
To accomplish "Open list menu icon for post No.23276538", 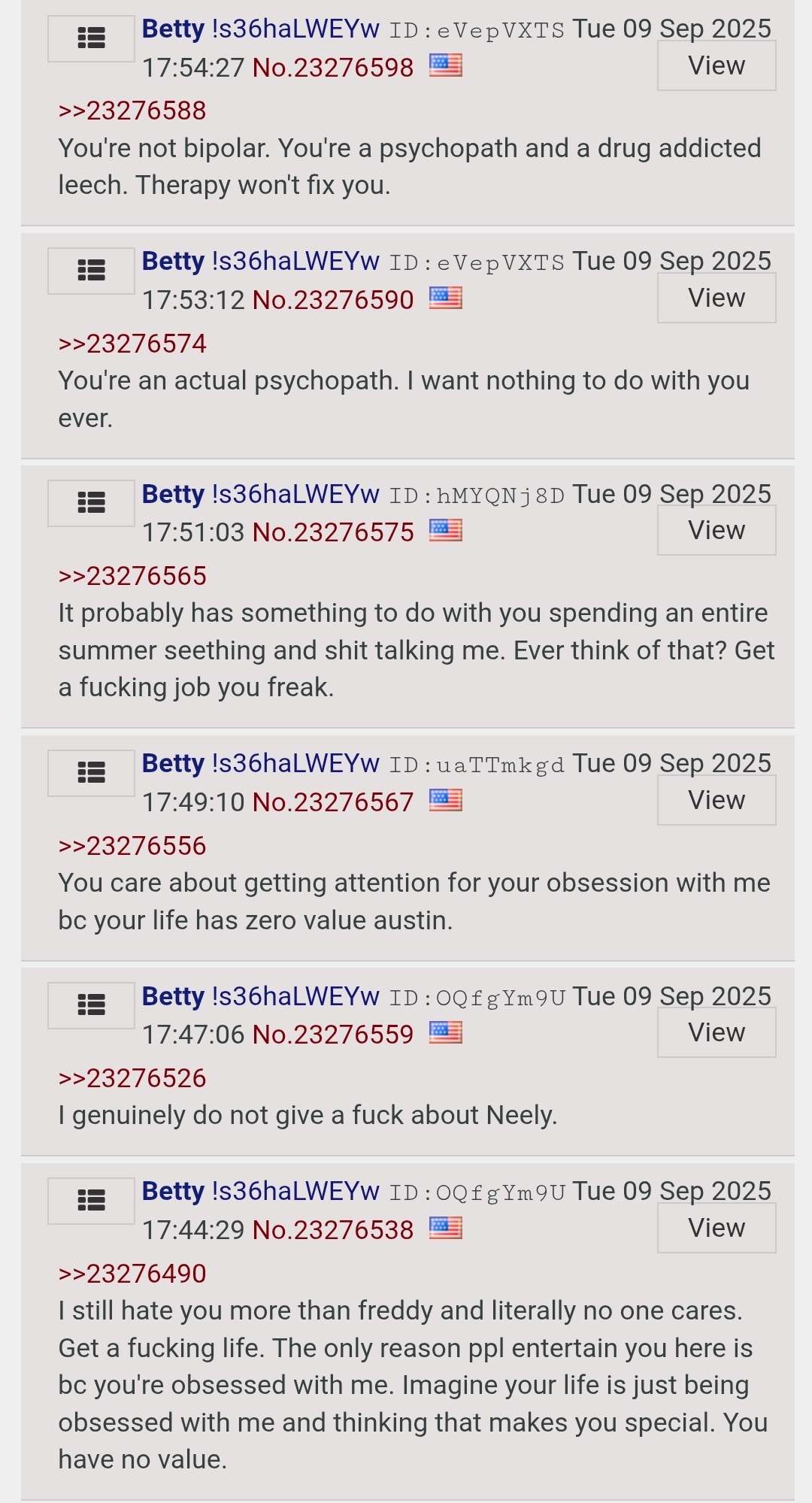I will pos(92,1201).
